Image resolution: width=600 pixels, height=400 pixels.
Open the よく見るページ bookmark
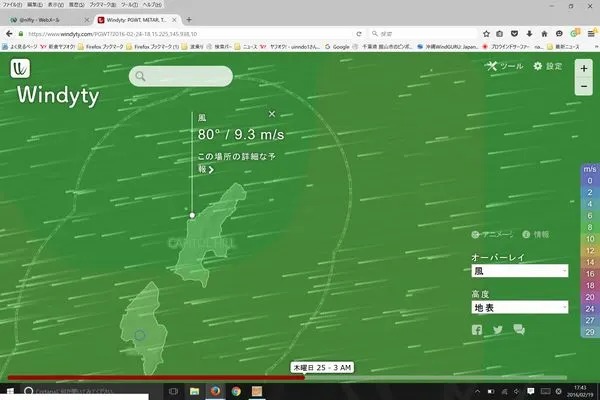coord(20,47)
